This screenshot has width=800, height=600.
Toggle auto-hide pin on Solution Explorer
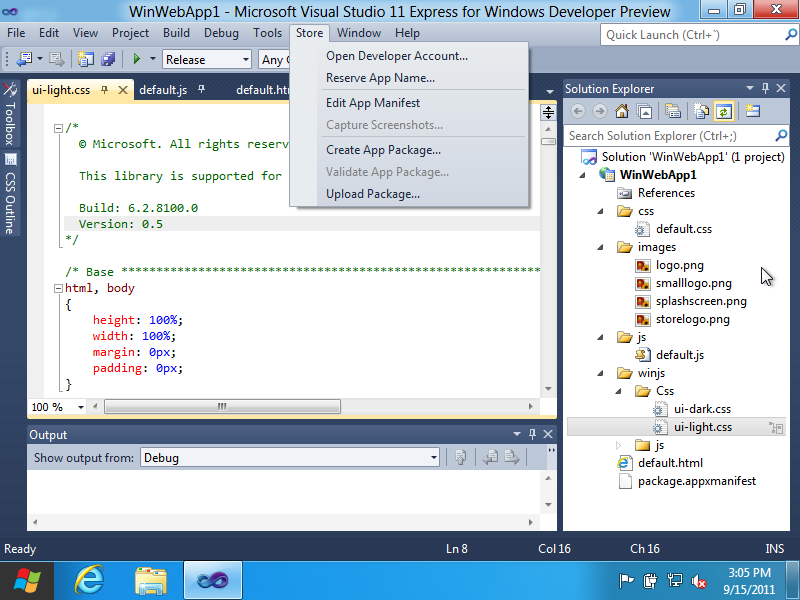[766, 89]
